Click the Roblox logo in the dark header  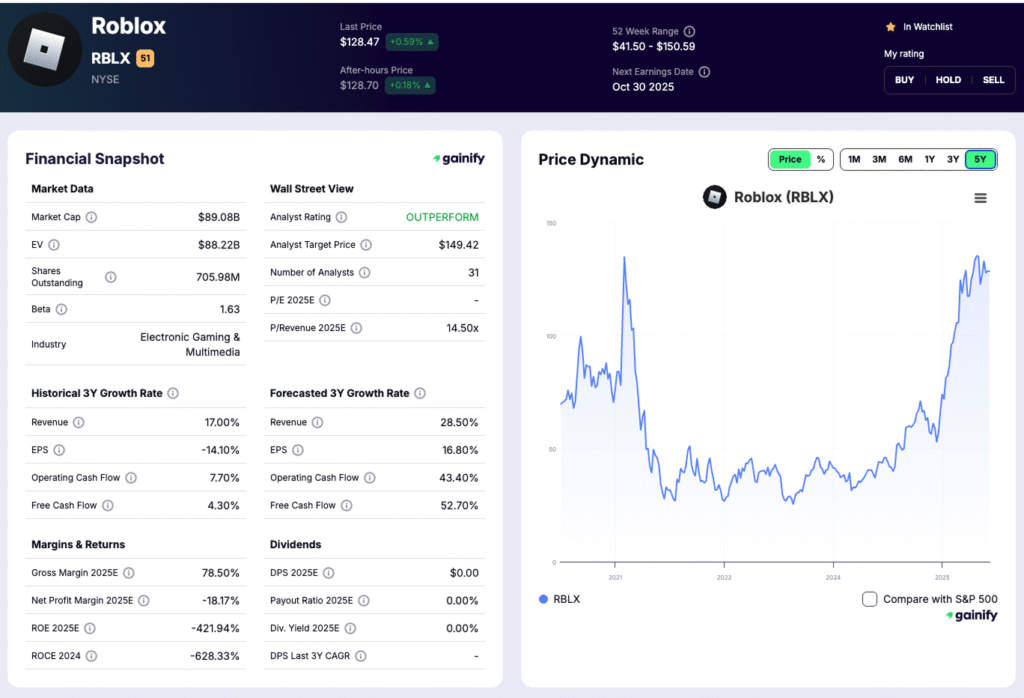(x=42, y=46)
